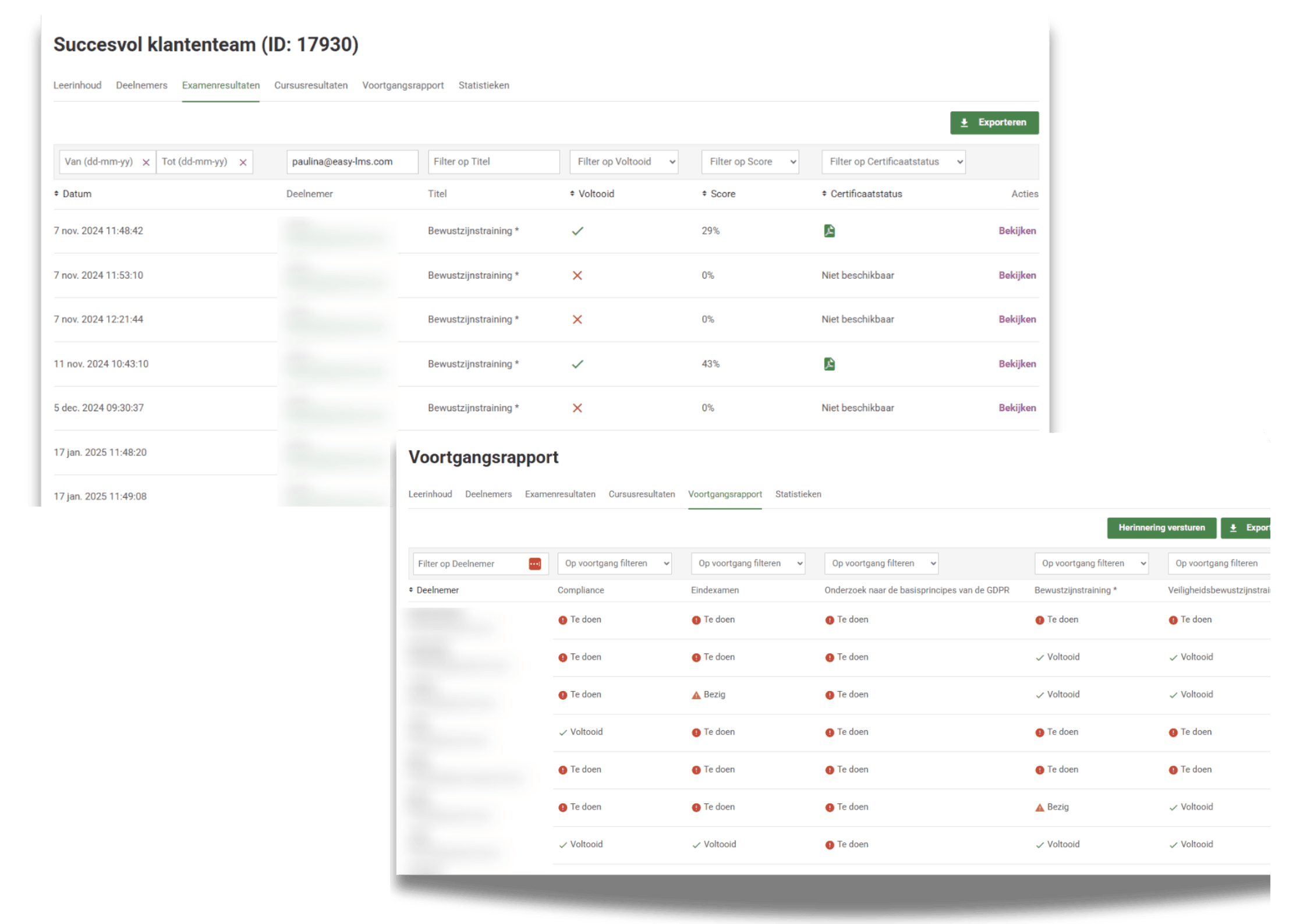1307x924 pixels.
Task: Clear the Van date filter field
Action: pyautogui.click(x=146, y=162)
